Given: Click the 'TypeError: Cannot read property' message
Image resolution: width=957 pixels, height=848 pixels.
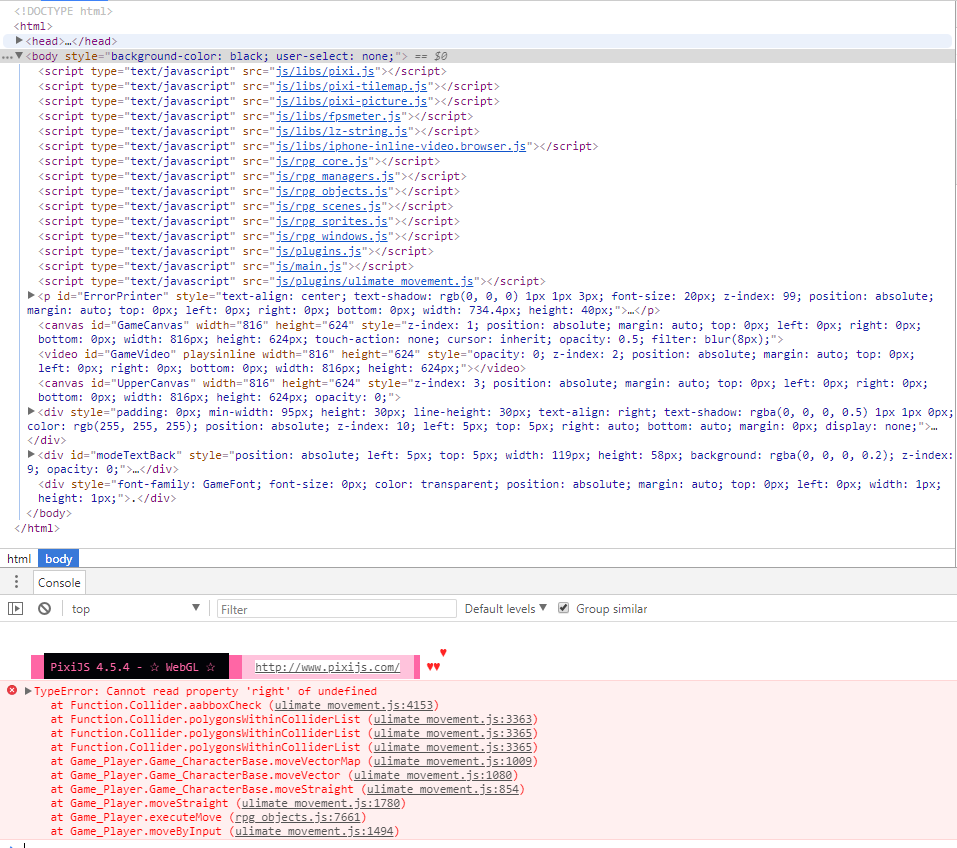Looking at the screenshot, I should click(x=205, y=691).
